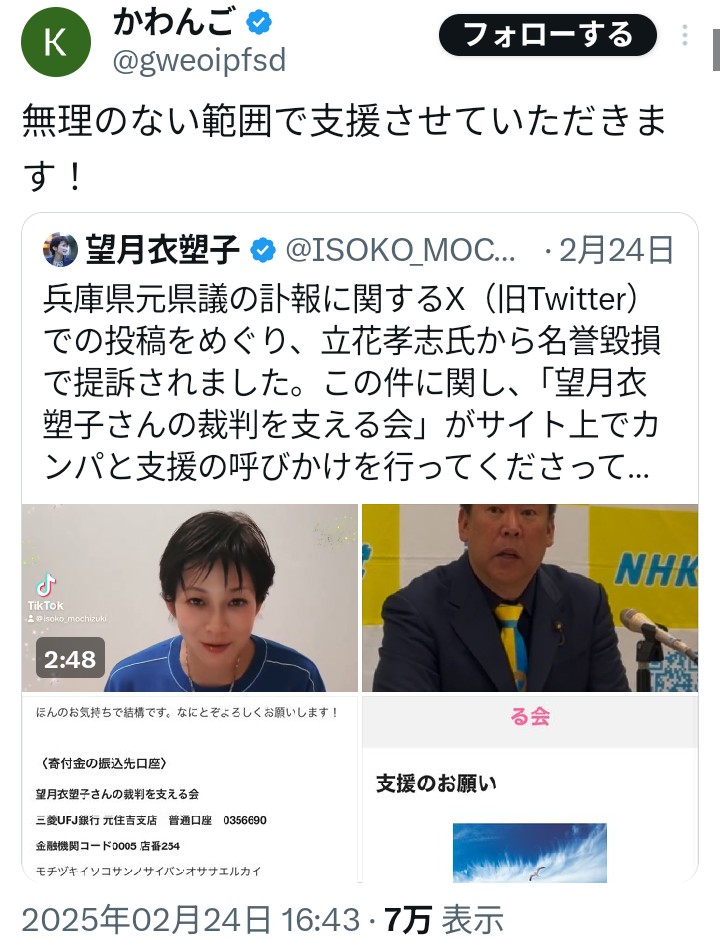Viewport: 720px width, 940px height.
Task: Click the TikTok logo watermark on the video
Action: tap(46, 592)
